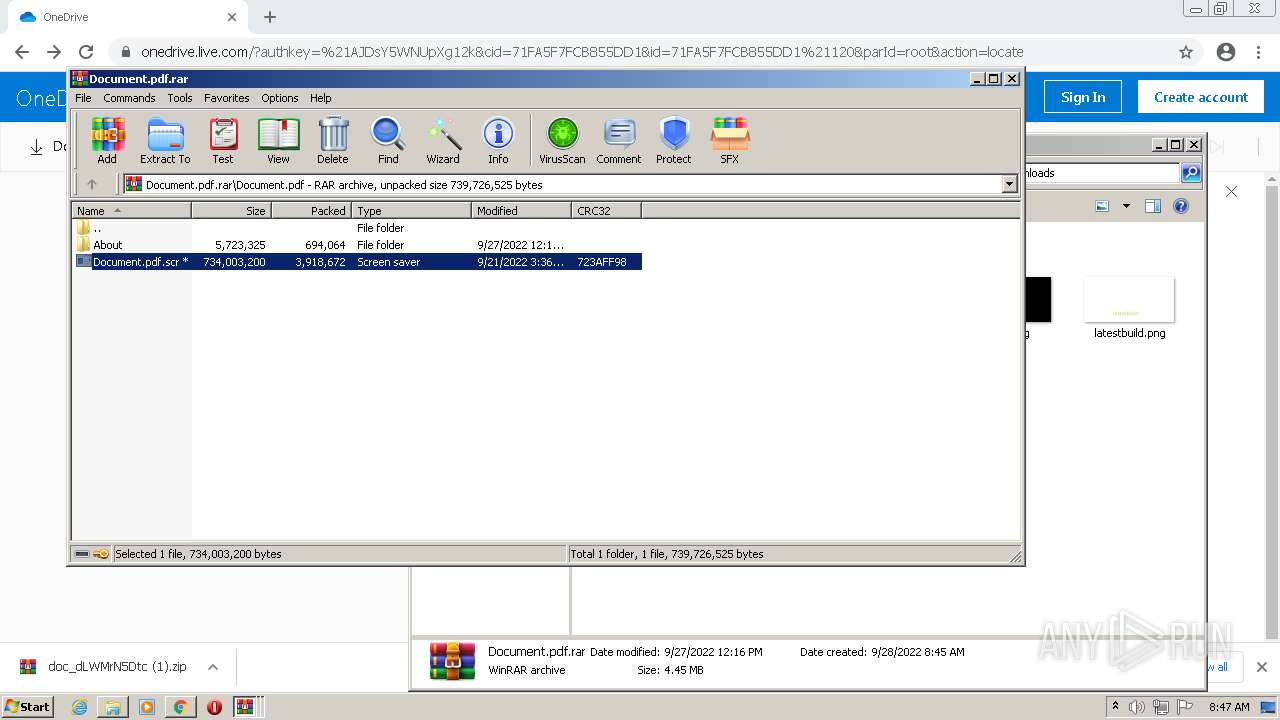Open Internet Explorer from taskbar
Viewport: 1280px width, 720px height.
80,707
